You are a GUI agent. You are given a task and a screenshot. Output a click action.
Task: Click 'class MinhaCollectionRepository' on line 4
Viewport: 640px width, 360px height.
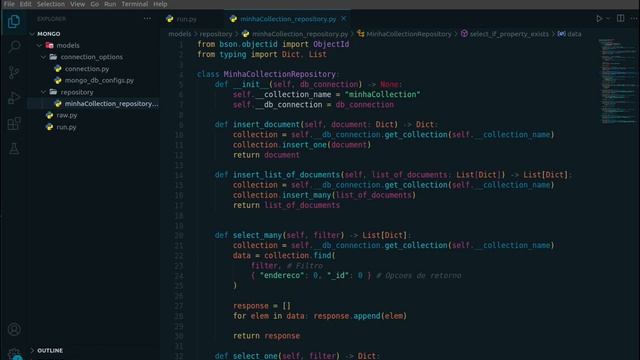268,74
